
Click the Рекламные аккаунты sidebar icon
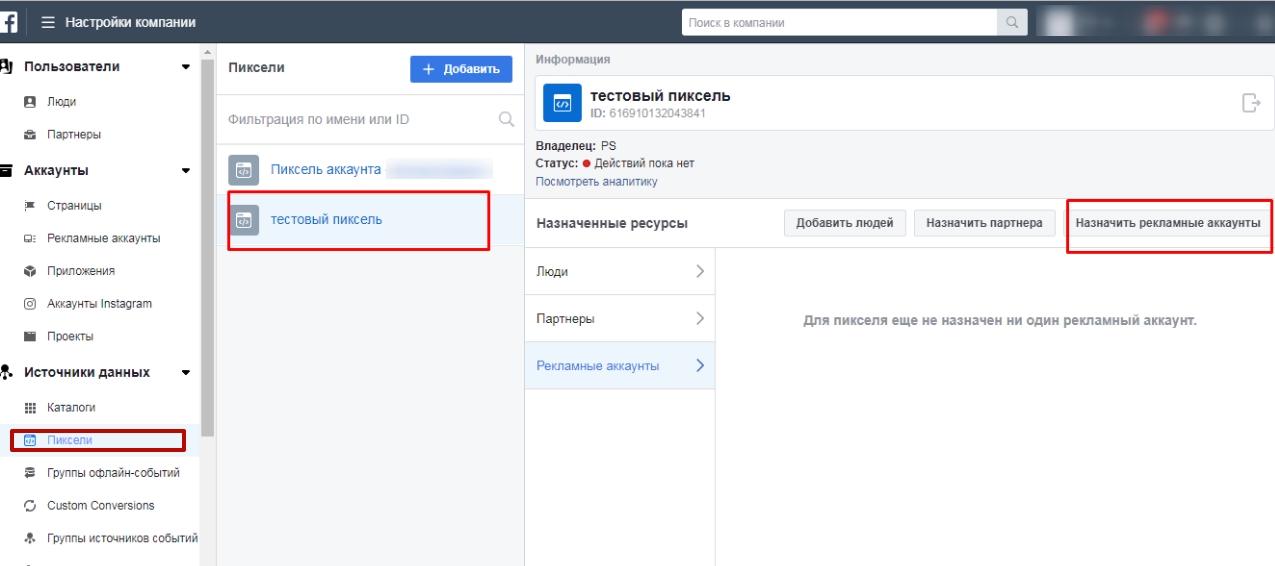30,239
